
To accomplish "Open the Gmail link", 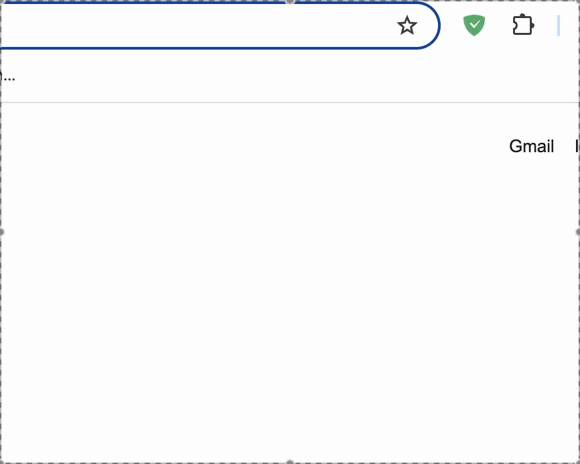I will point(532,146).
